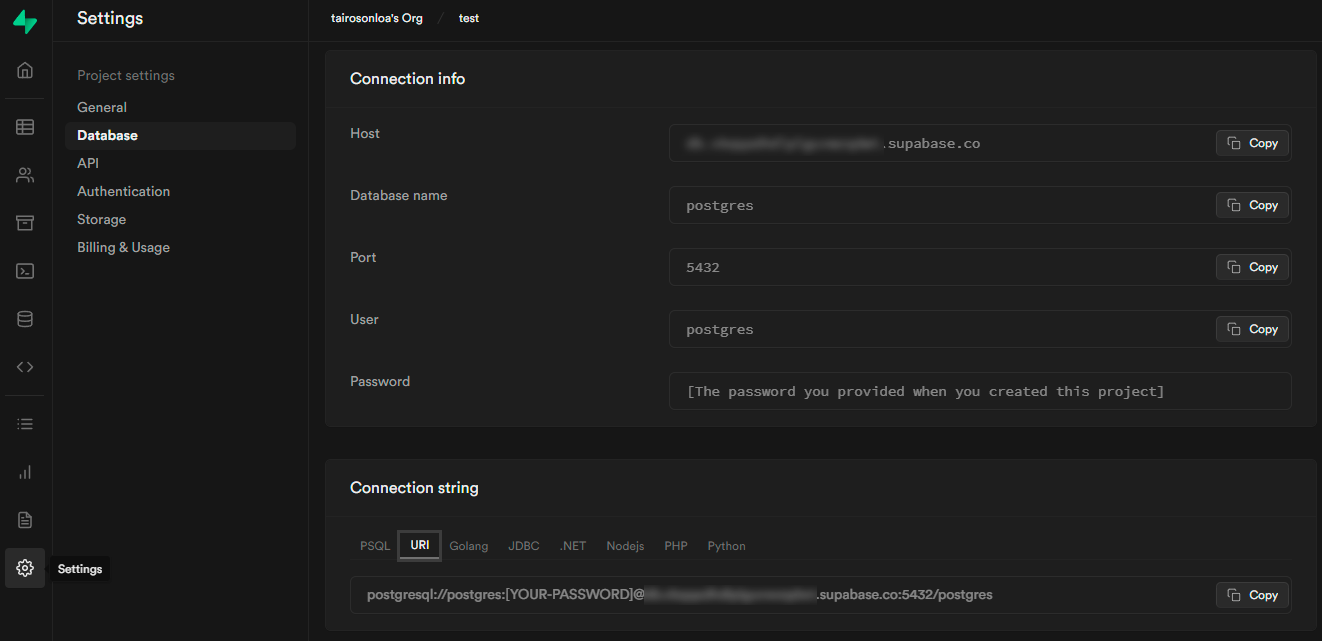Go to Authentication settings in the menu
Screen dimensions: 1322x641
point(123,190)
